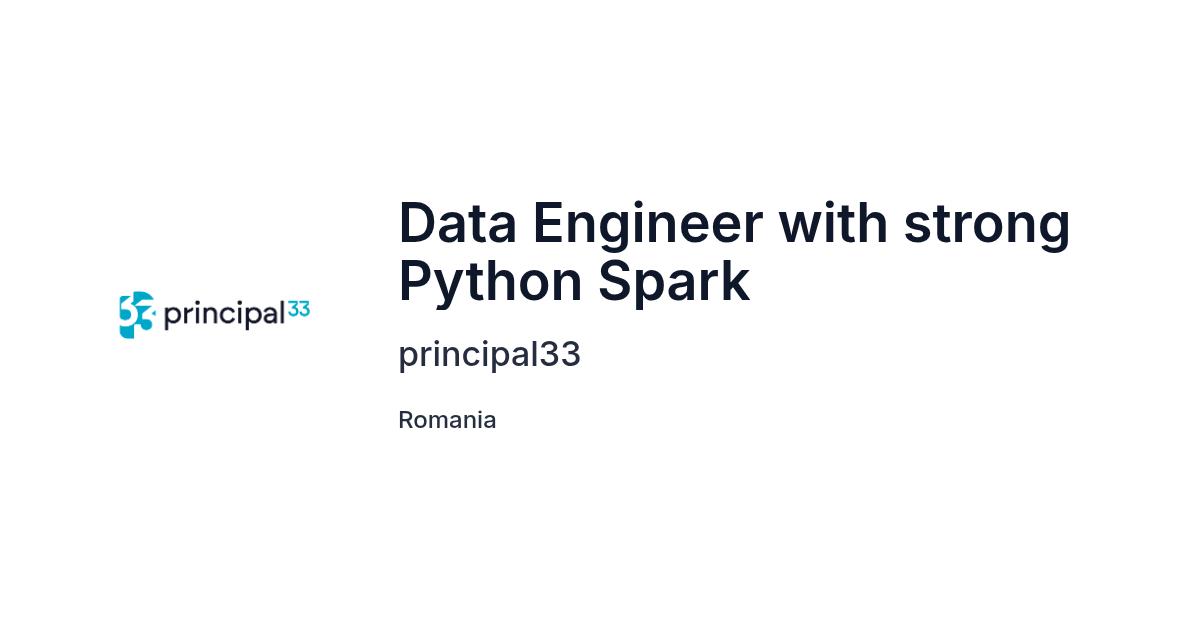Screen dimensions: 1200x630
Task: Select the word Python in the title
Action: coord(490,286)
